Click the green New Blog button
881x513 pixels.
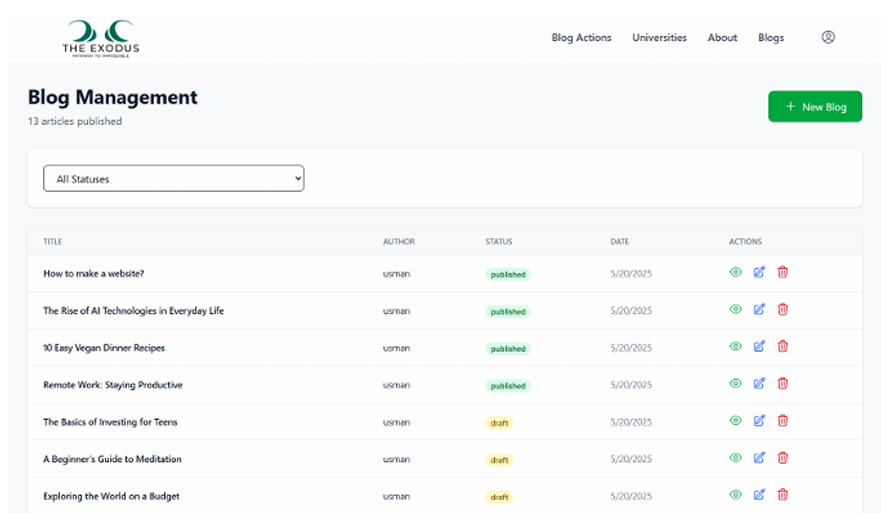pyautogui.click(x=815, y=107)
